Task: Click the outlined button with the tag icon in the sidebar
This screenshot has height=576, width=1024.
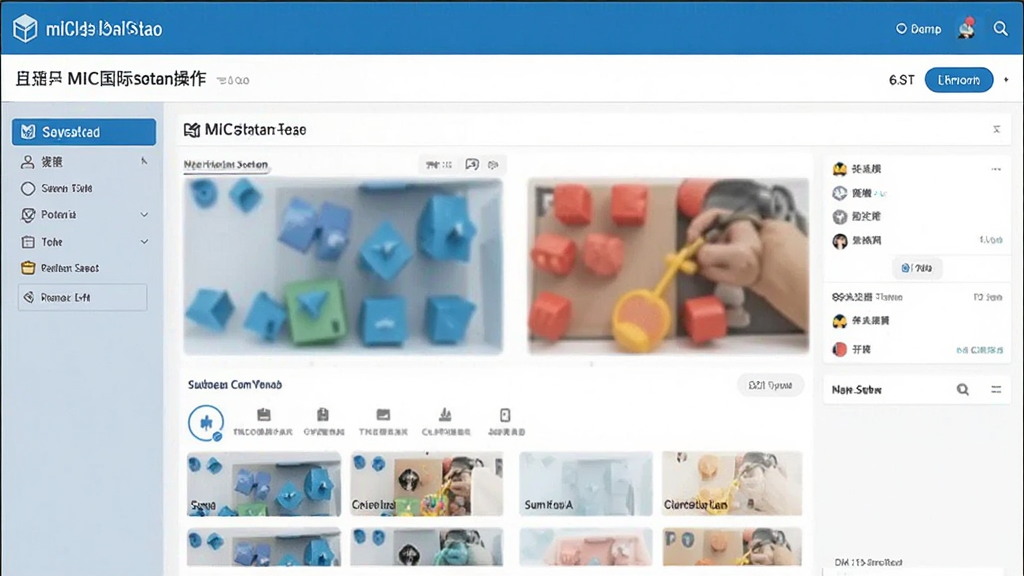Action: click(82, 297)
